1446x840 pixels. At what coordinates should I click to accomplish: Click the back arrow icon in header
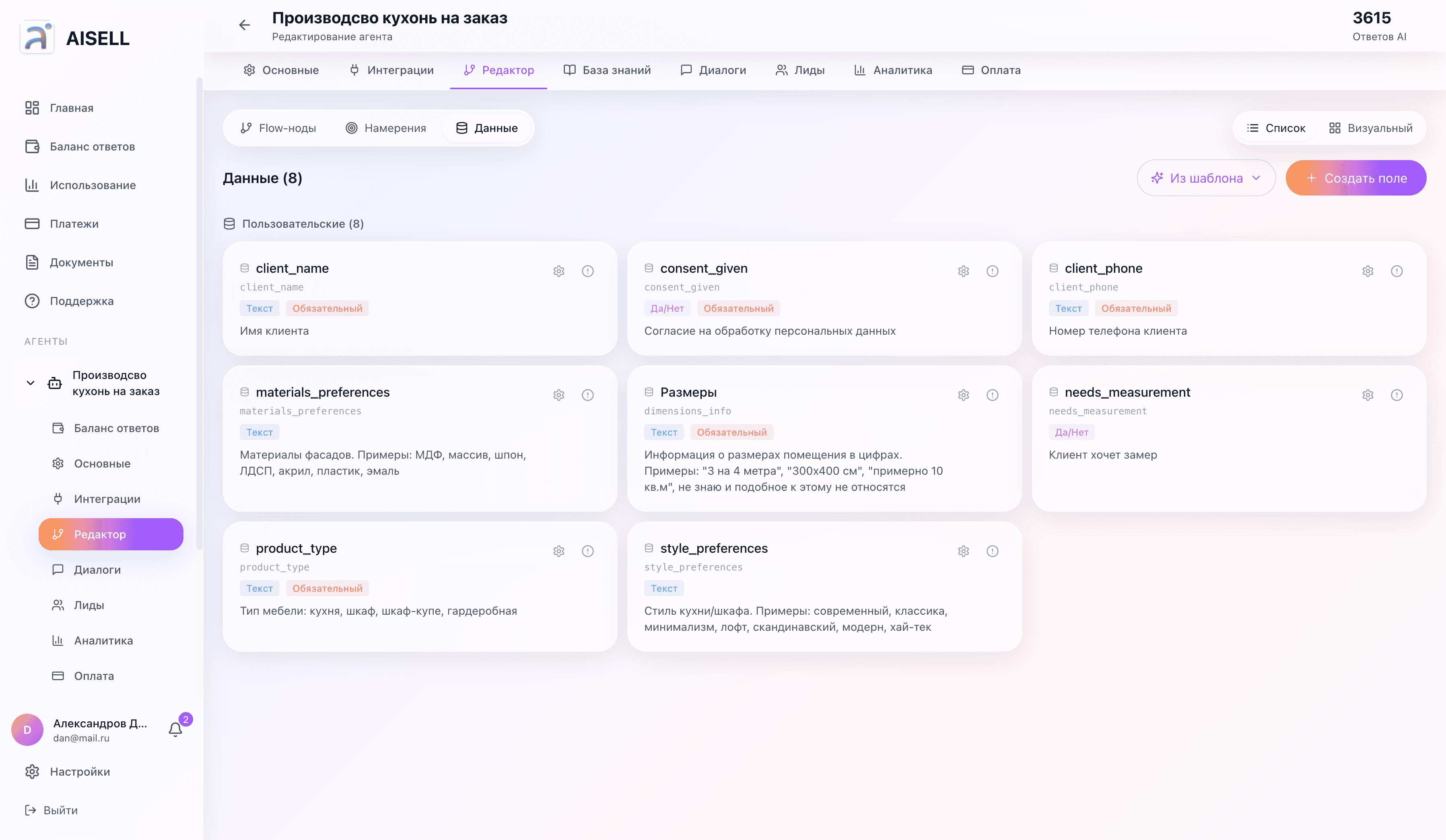coord(245,25)
